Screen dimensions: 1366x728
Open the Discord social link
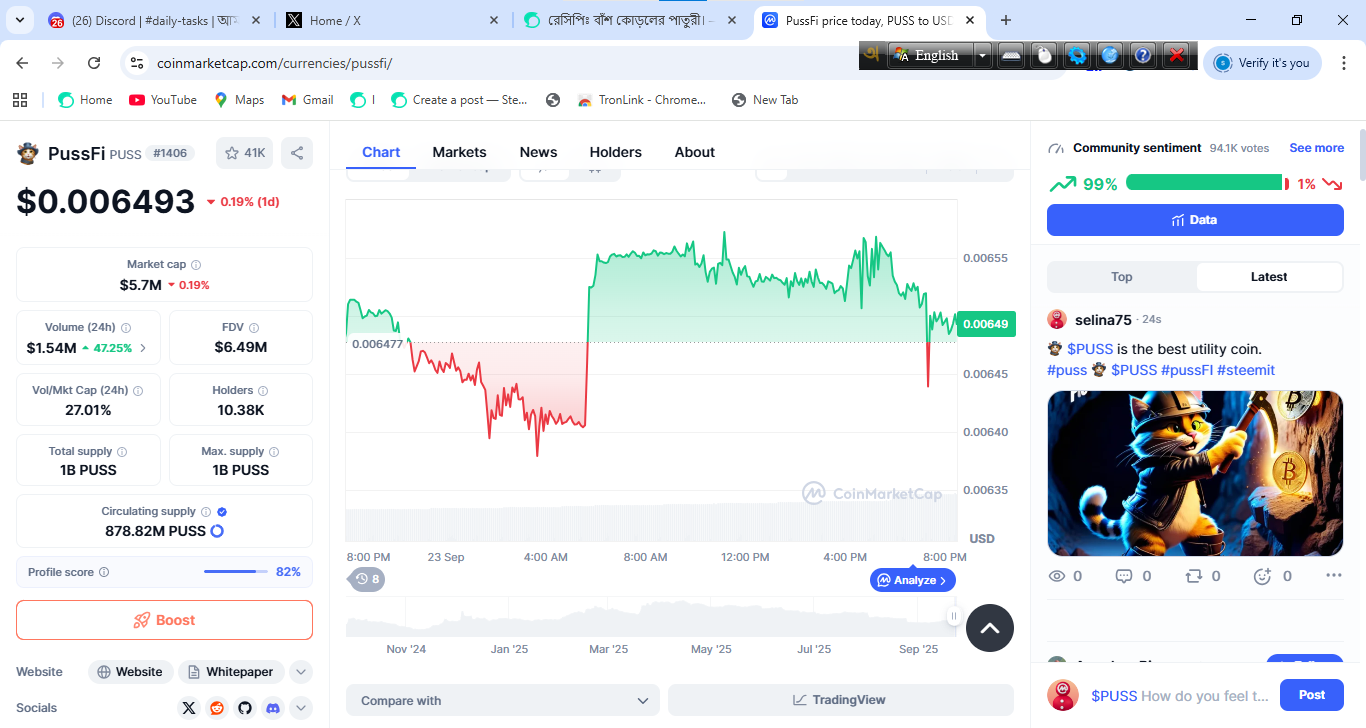coord(273,708)
